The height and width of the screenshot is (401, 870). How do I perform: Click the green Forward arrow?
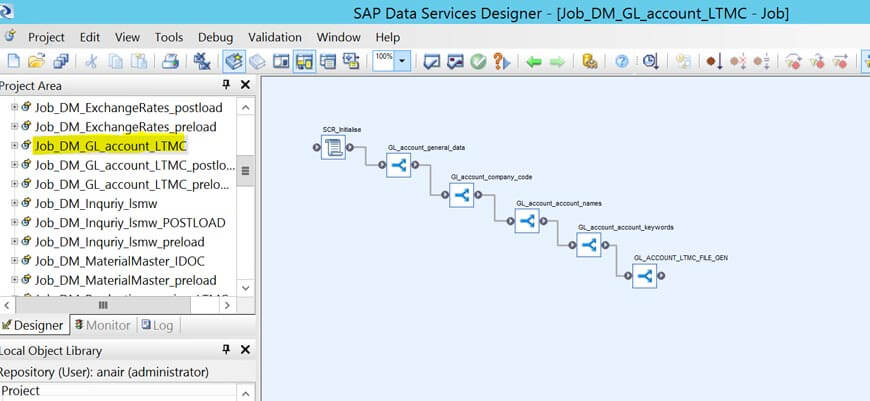(x=557, y=62)
